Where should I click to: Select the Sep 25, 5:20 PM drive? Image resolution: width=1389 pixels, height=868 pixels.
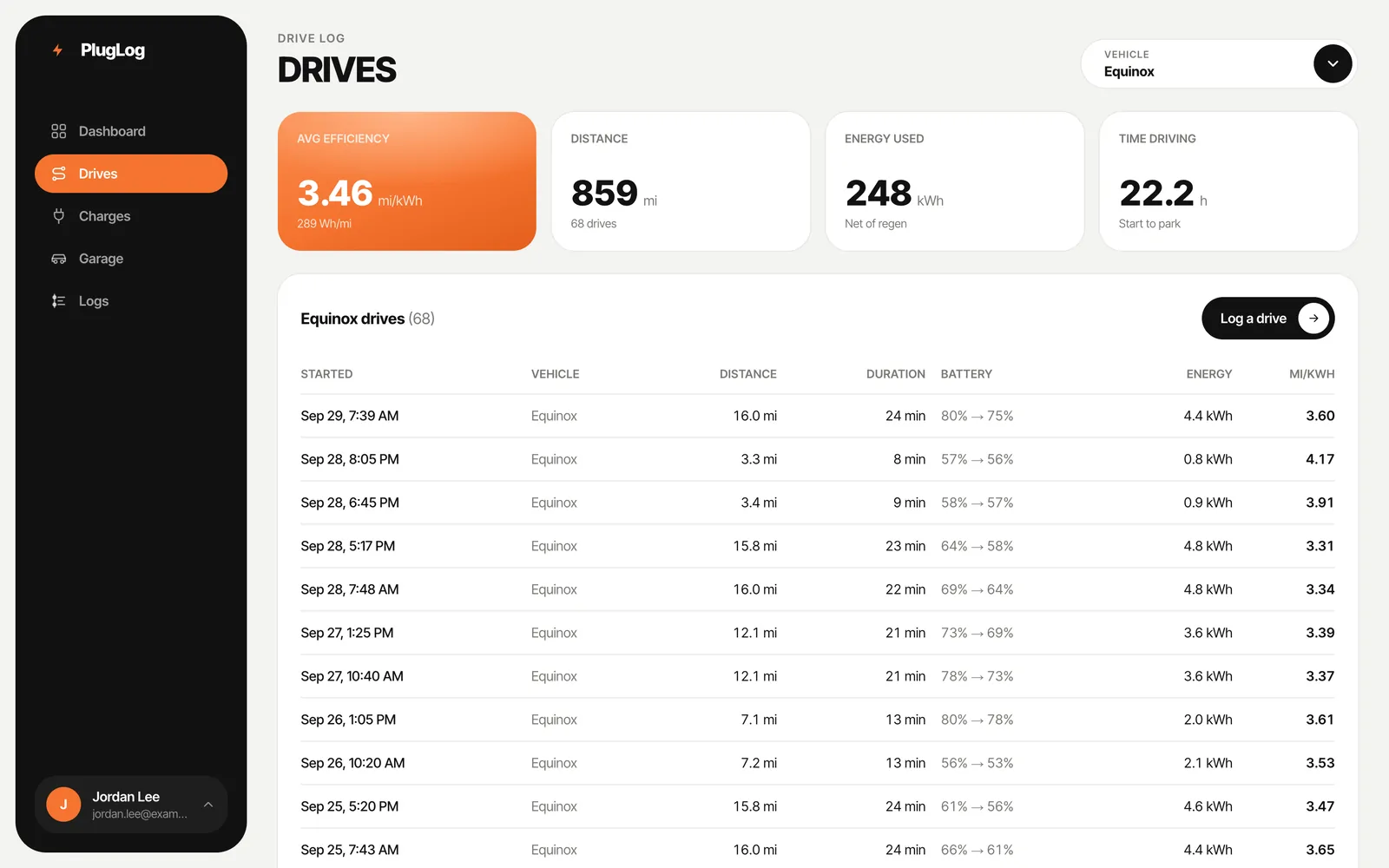click(x=818, y=806)
